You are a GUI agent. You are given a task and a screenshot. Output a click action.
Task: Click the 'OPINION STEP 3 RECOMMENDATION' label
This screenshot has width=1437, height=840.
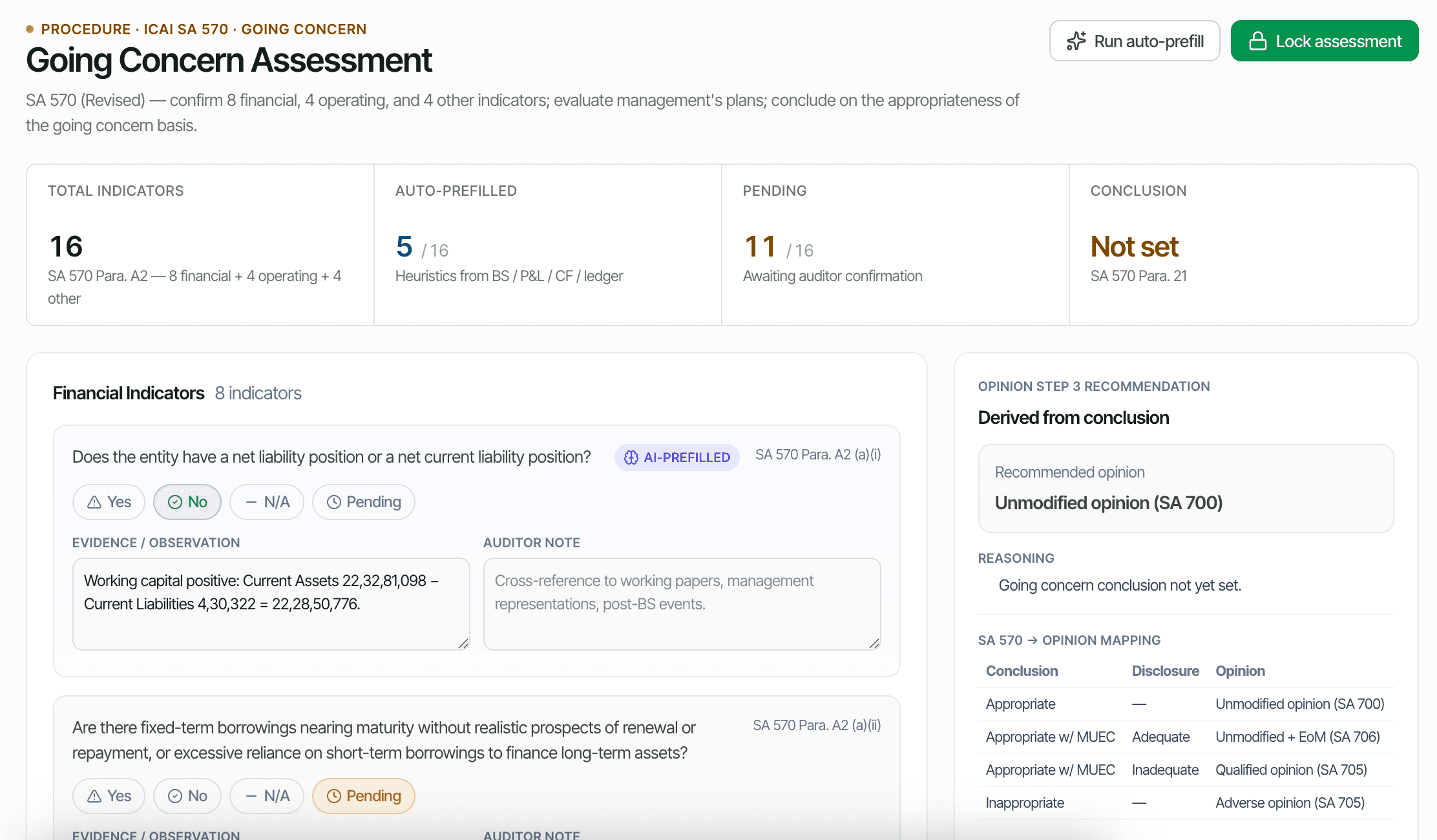[x=1094, y=386]
